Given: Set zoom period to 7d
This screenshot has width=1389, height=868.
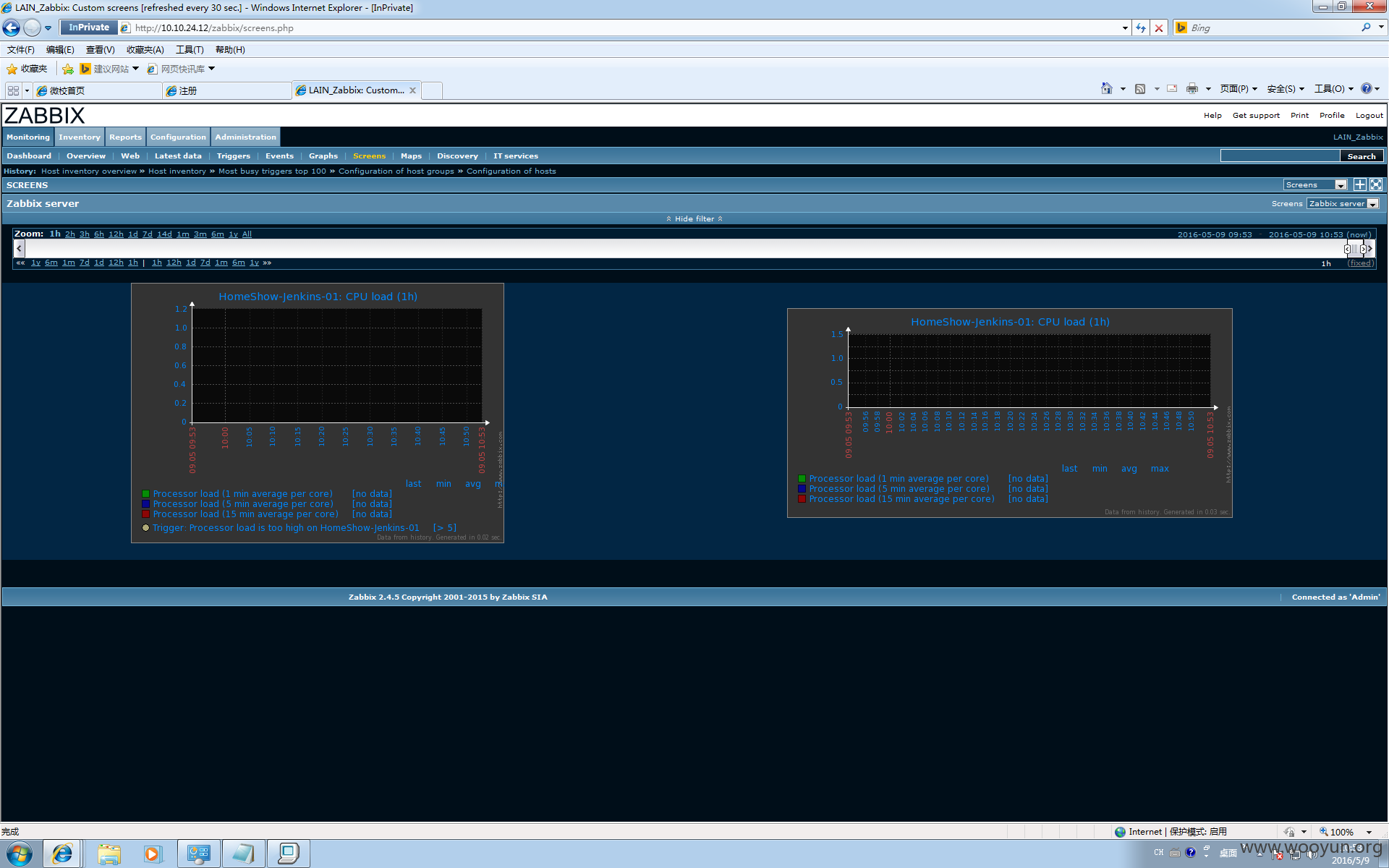Looking at the screenshot, I should point(148,234).
